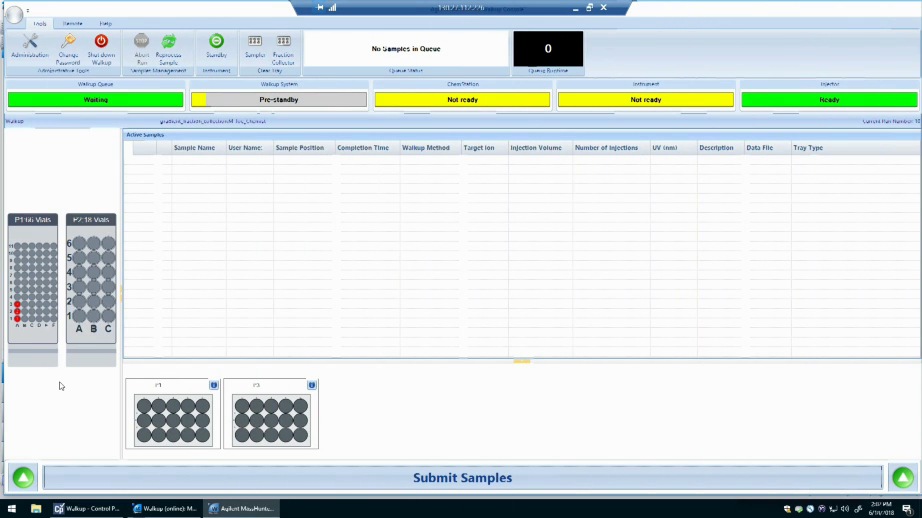Click the left green up-arrow button
The width and height of the screenshot is (922, 518).
coord(23,478)
